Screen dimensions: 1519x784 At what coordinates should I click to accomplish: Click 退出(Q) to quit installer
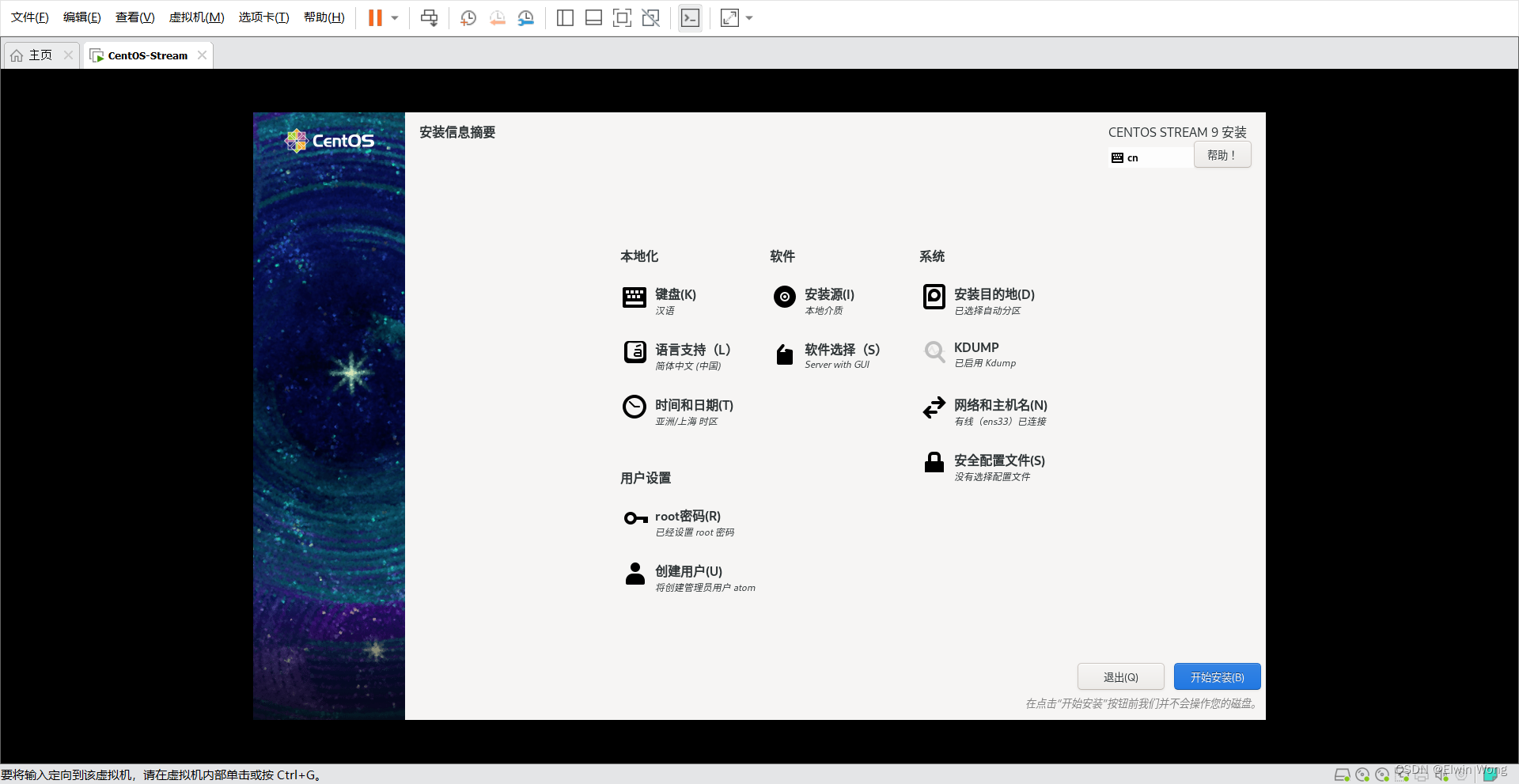(1120, 677)
